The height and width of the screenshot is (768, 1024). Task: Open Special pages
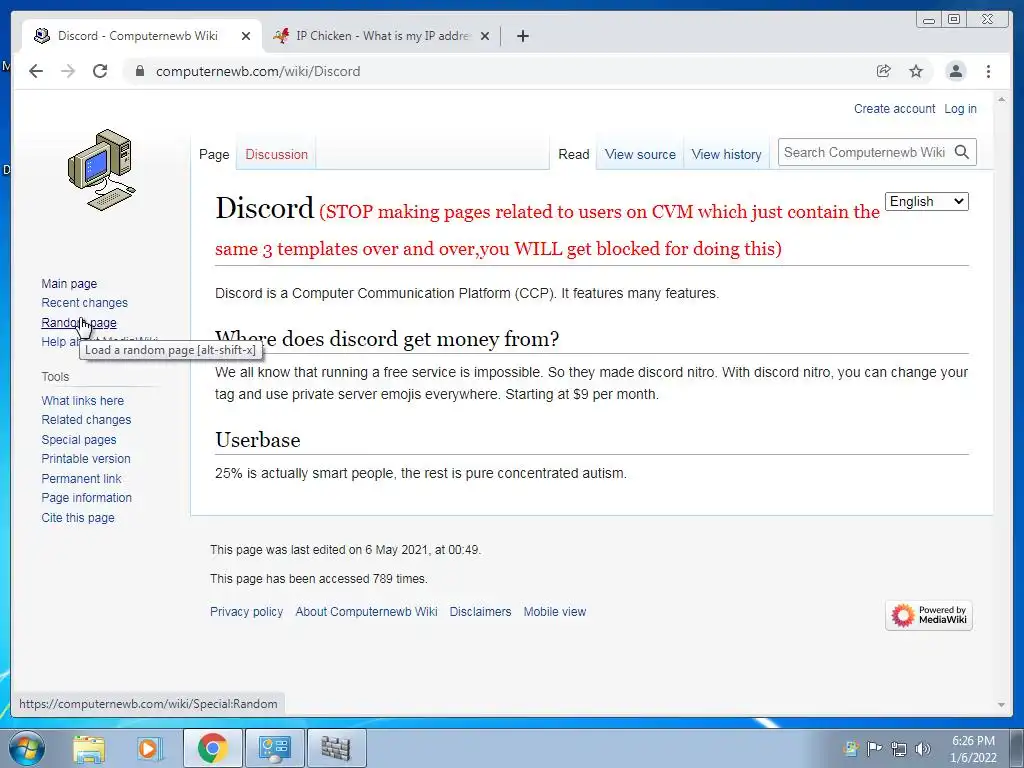78,440
